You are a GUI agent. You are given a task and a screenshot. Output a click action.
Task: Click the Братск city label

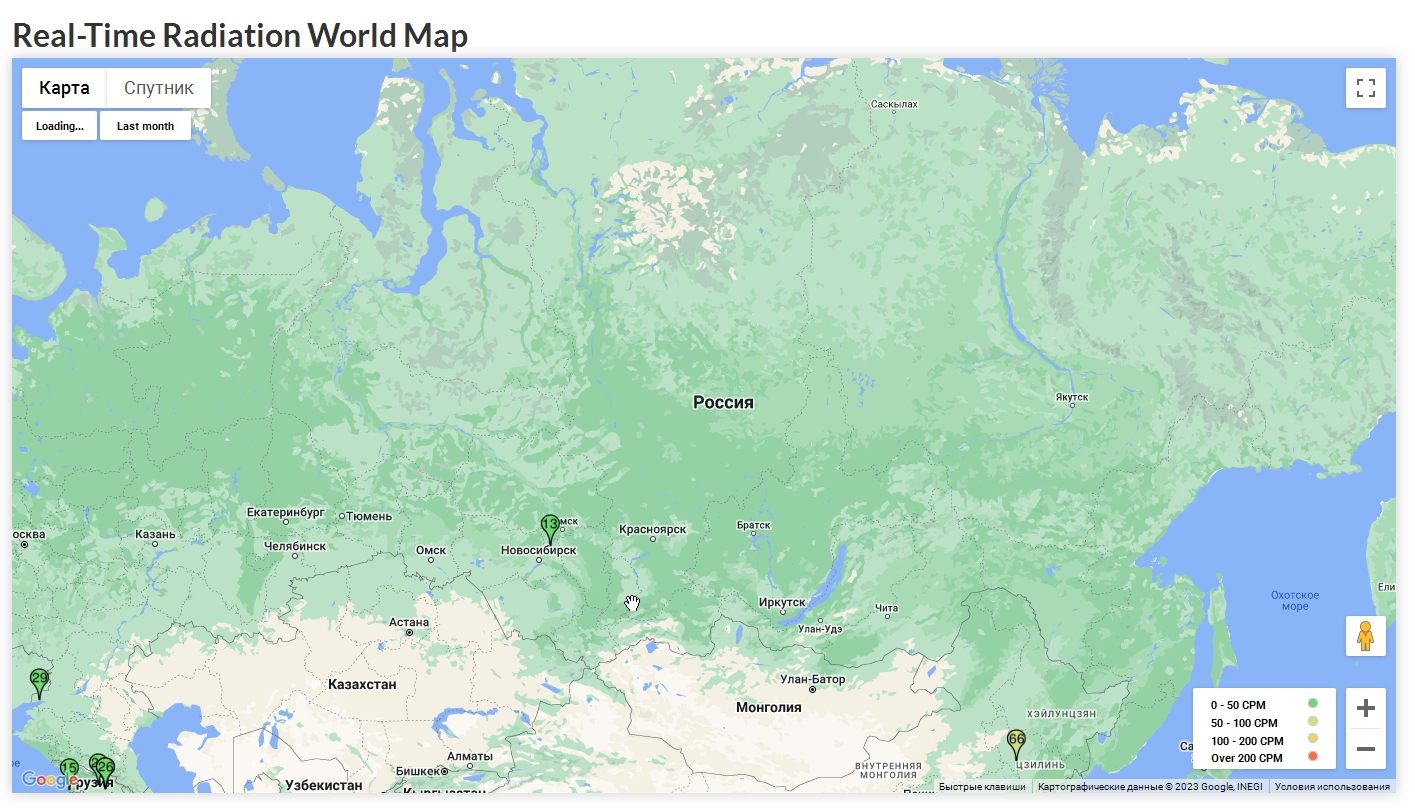click(x=753, y=524)
